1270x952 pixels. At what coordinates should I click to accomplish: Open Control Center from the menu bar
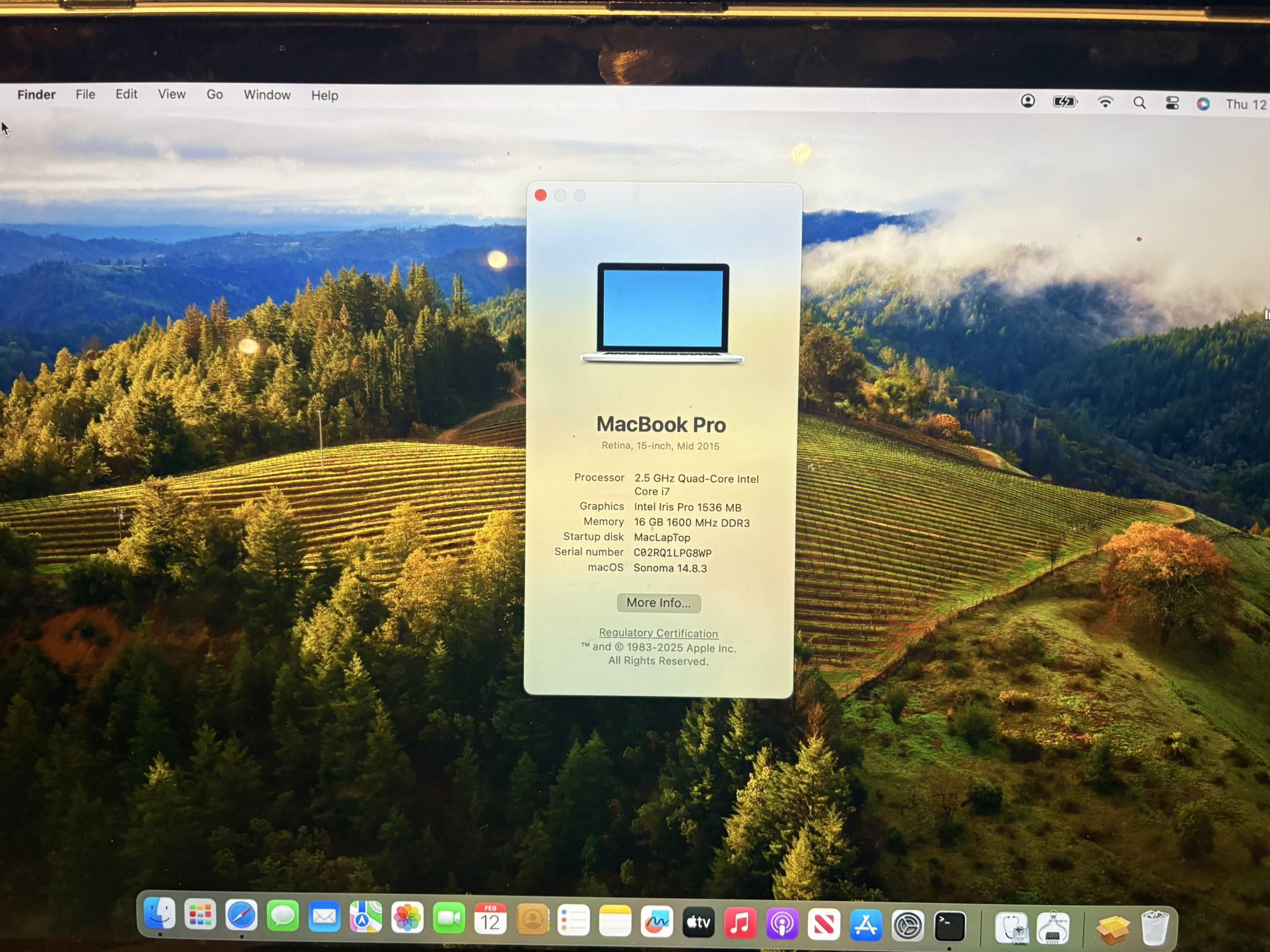tap(1172, 104)
